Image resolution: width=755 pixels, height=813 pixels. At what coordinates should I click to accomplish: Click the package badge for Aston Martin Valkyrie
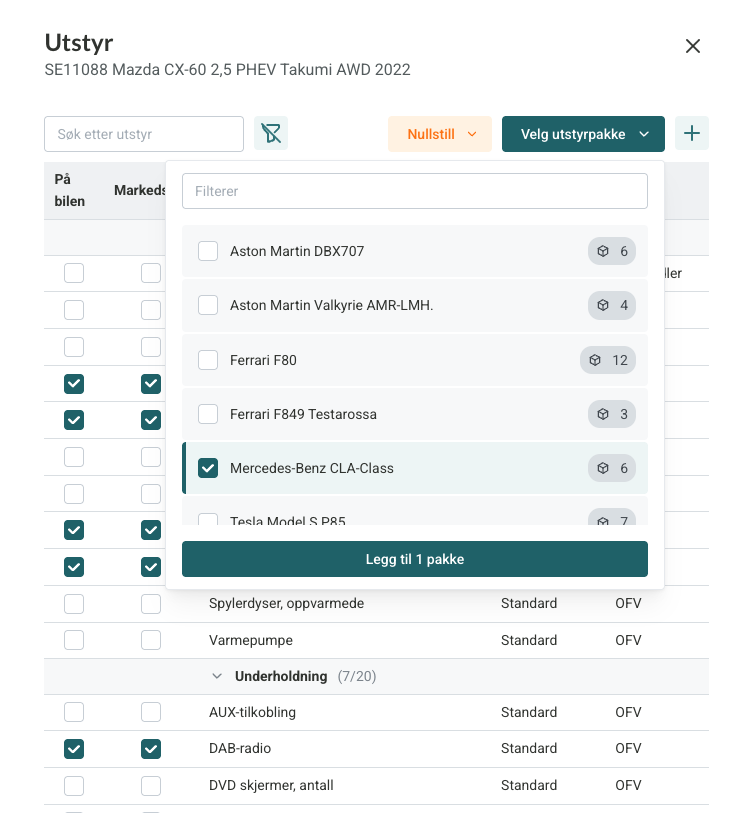[612, 305]
